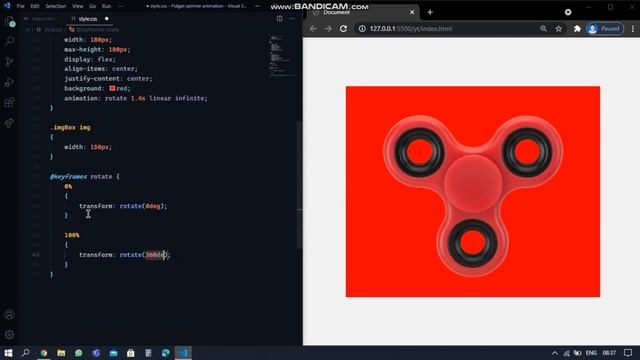This screenshot has width=640, height=360.
Task: Open the notification center icon
Action: pos(628,353)
